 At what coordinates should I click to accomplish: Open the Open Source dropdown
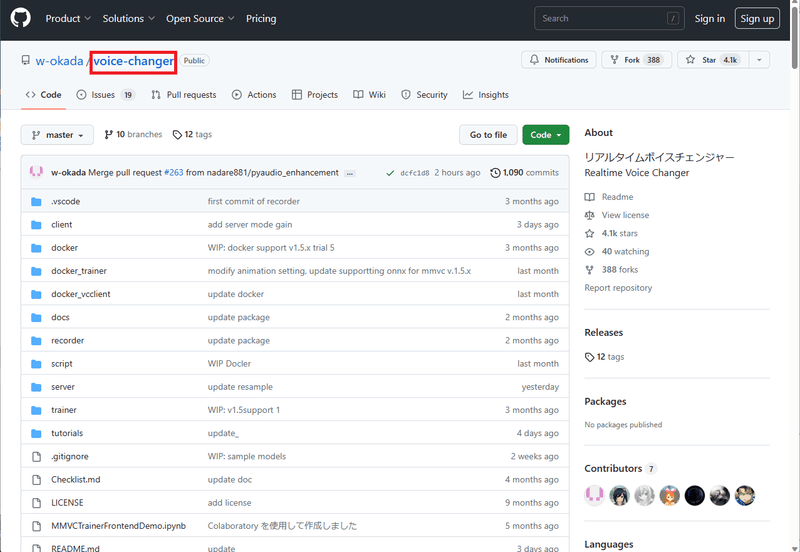coord(200,18)
